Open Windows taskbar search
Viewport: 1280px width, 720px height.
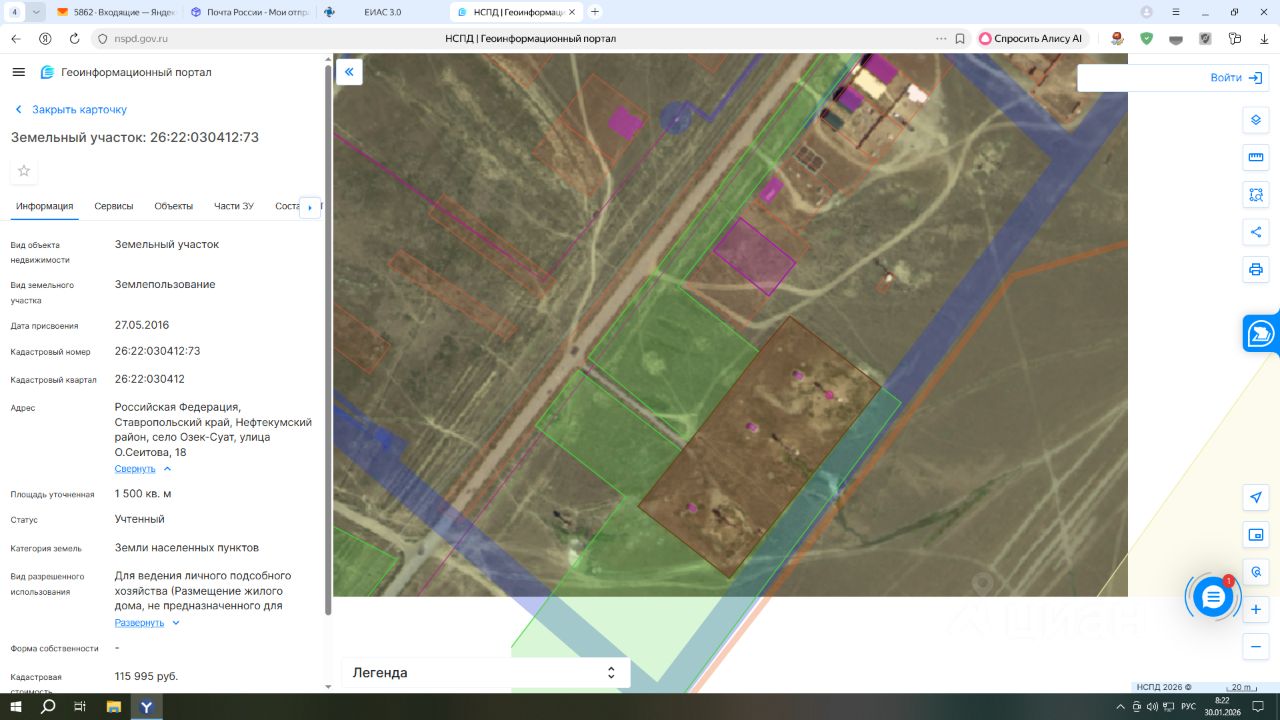point(48,707)
